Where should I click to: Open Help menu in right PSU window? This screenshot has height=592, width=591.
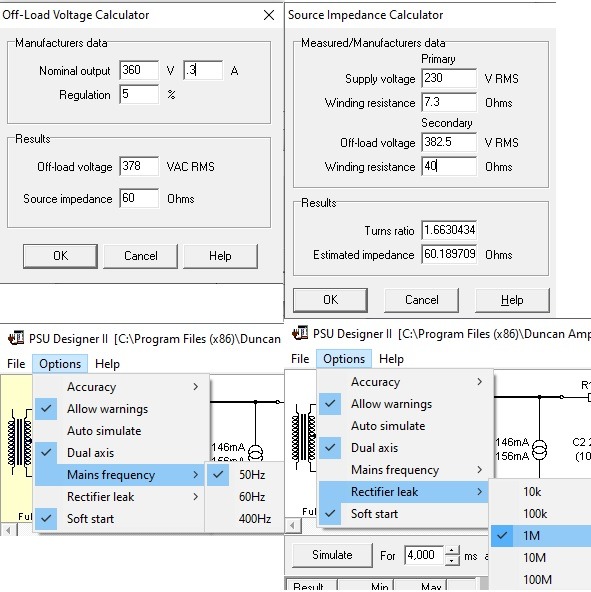[x=391, y=359]
